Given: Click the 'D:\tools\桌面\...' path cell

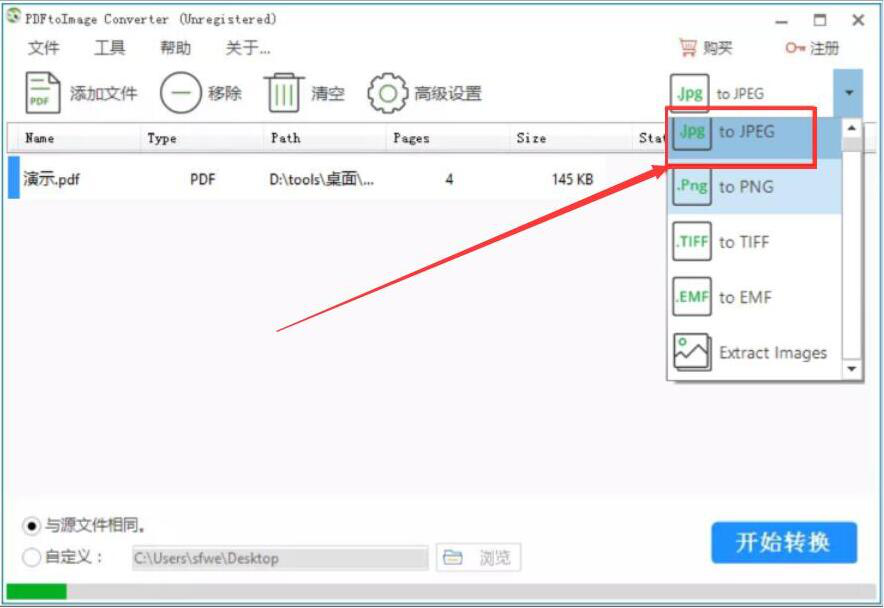Looking at the screenshot, I should [321, 179].
